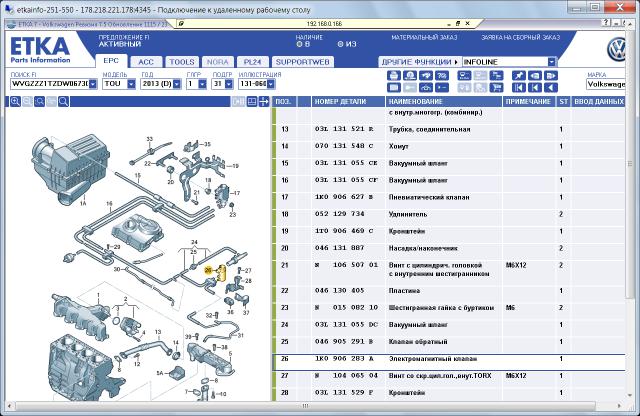The width and height of the screenshot is (640, 416).
Task: Open the information icon next to print
Action: (x=410, y=76)
